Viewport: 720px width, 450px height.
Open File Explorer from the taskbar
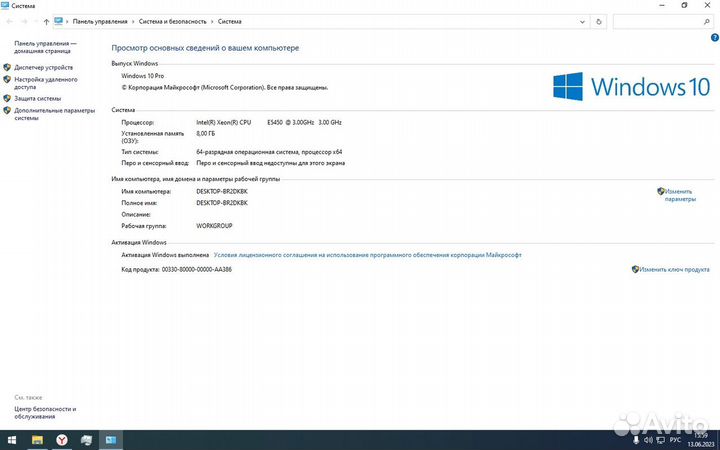click(x=38, y=440)
